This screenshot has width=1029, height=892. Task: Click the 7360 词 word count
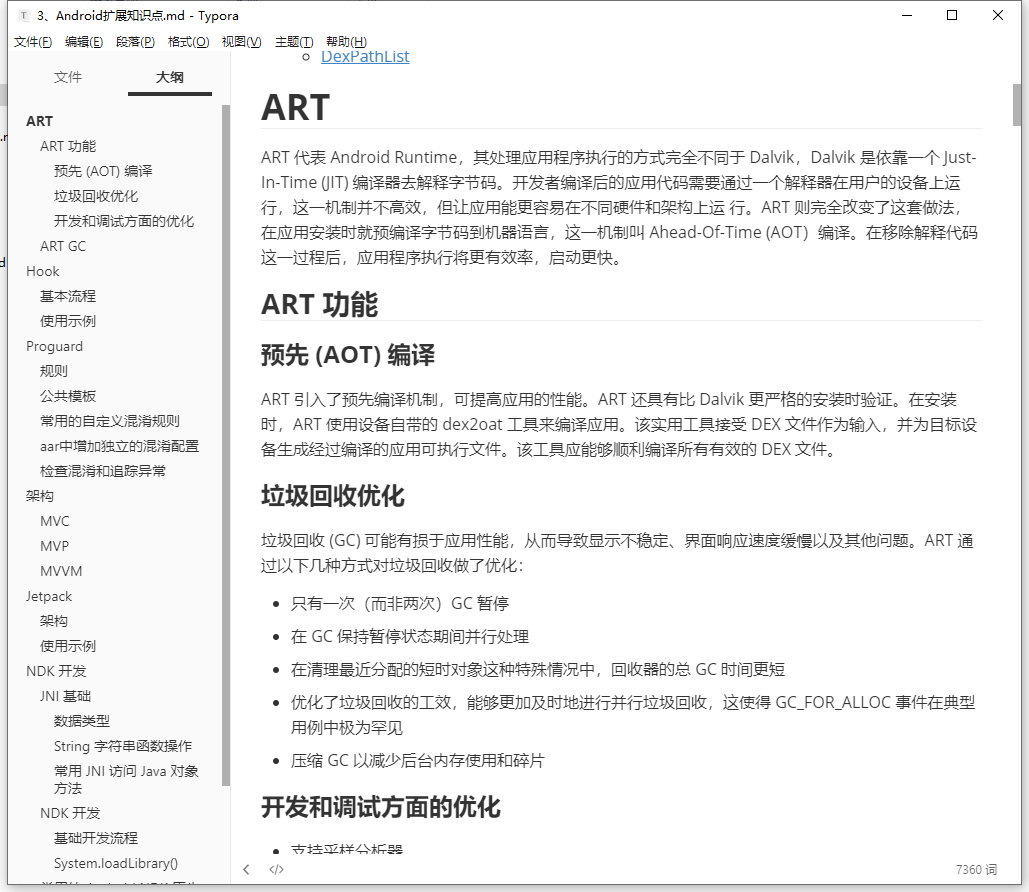click(x=976, y=870)
